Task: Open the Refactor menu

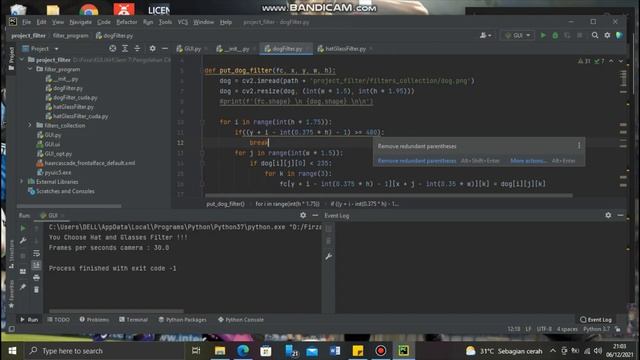Action: tap(127, 22)
